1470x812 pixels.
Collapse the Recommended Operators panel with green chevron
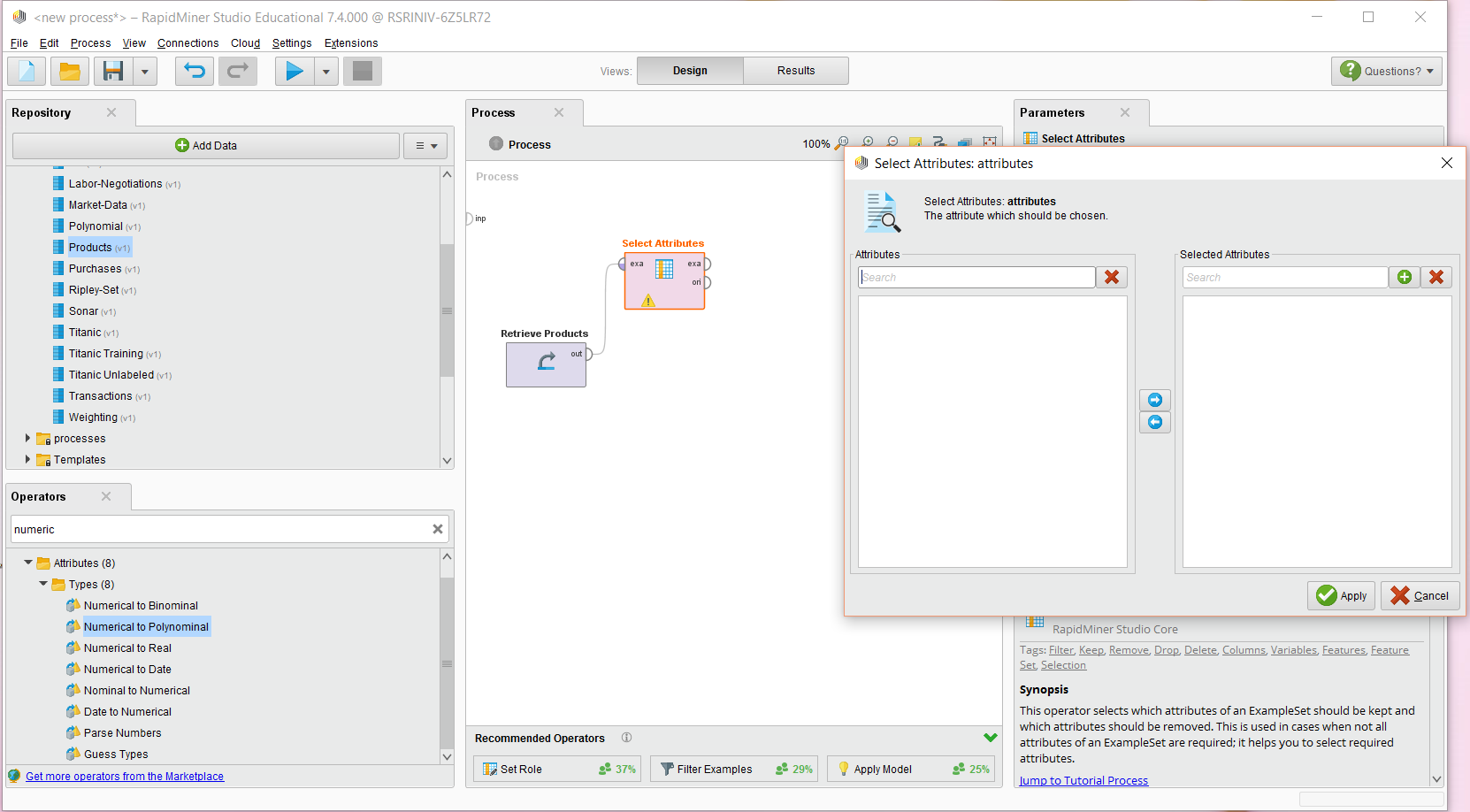coord(991,738)
